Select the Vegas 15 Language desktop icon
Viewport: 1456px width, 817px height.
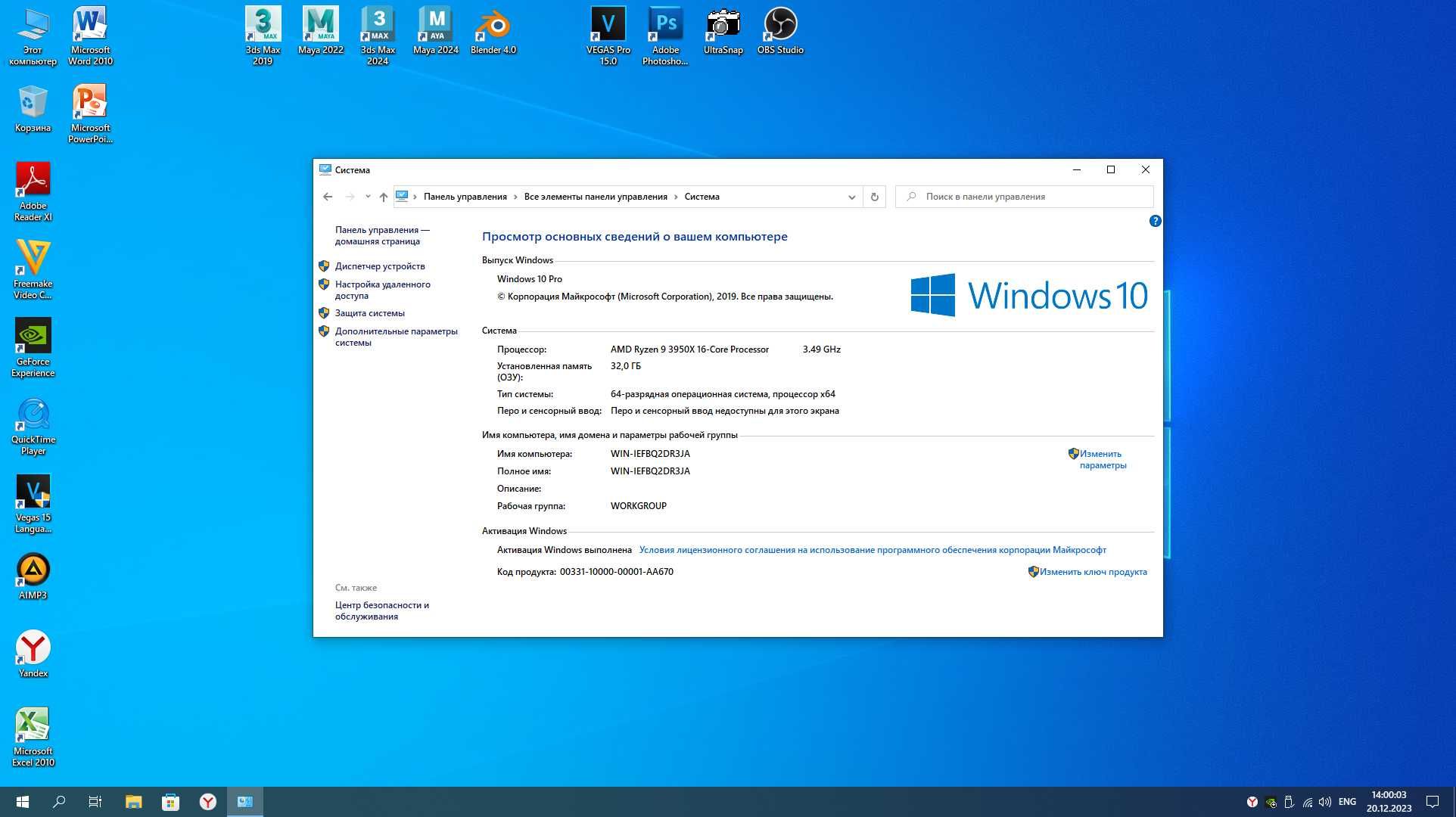click(33, 503)
